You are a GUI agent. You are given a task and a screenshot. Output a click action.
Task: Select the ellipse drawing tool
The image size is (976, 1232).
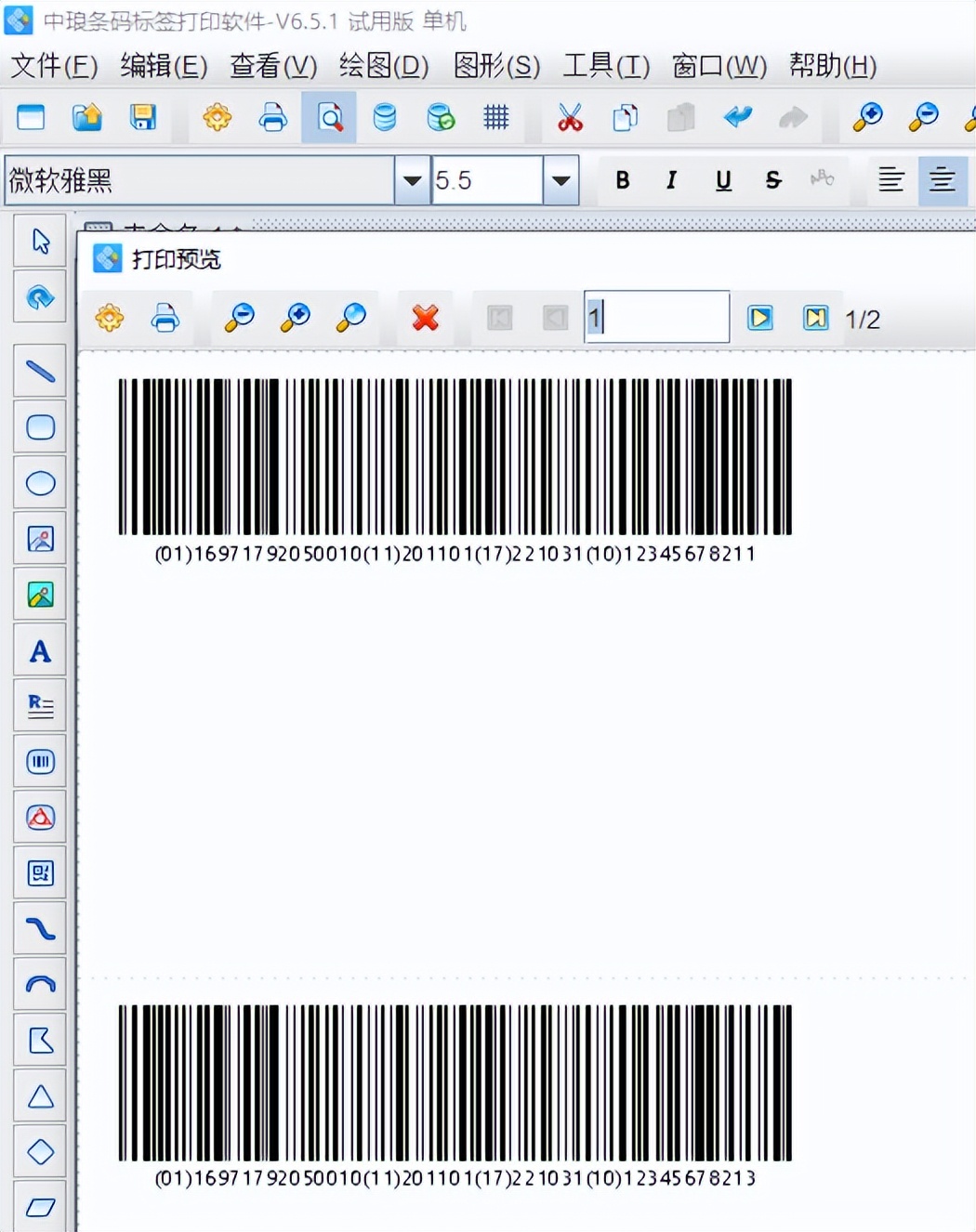40,483
